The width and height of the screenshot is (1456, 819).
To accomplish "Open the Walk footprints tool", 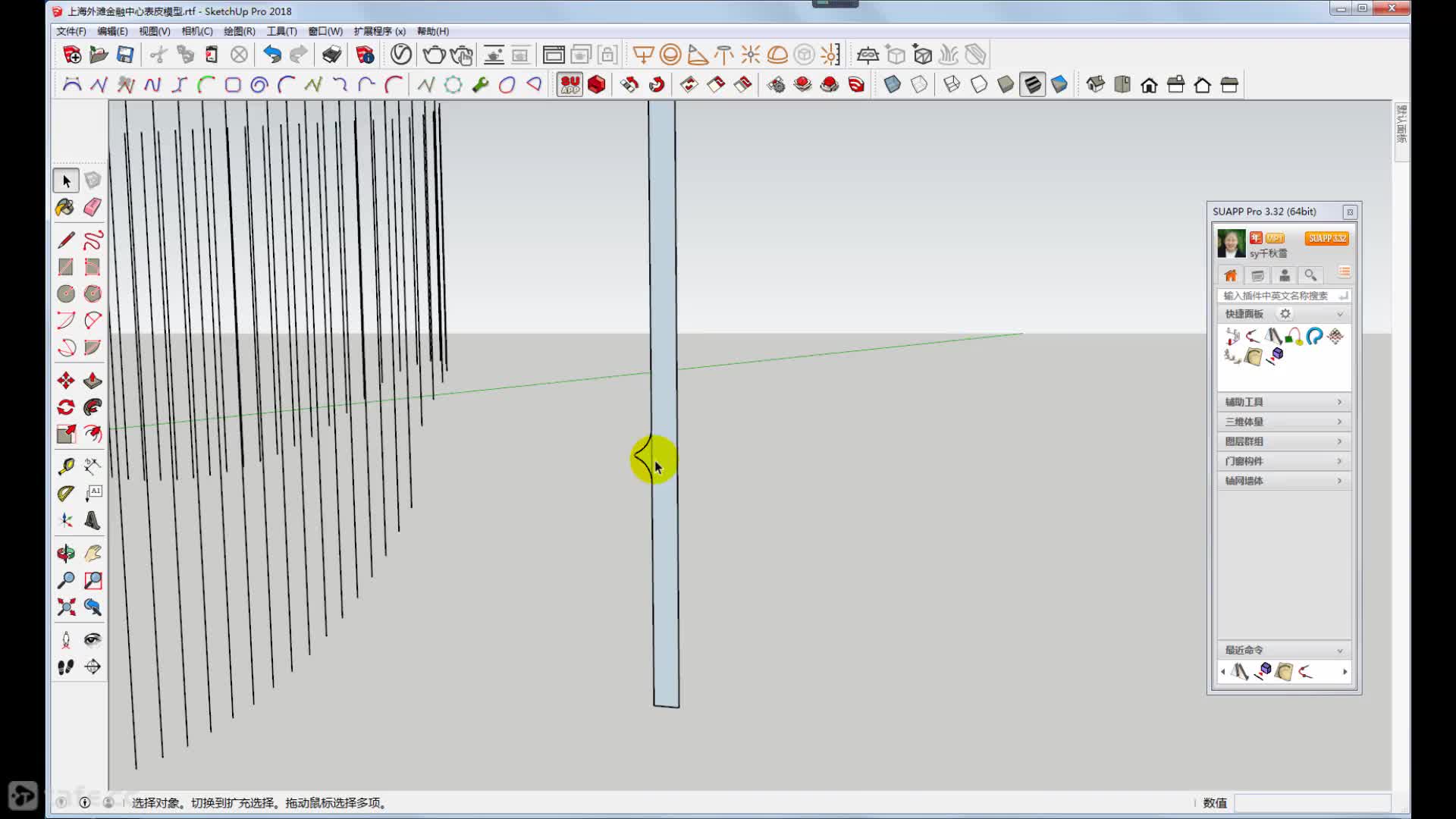I will click(66, 667).
